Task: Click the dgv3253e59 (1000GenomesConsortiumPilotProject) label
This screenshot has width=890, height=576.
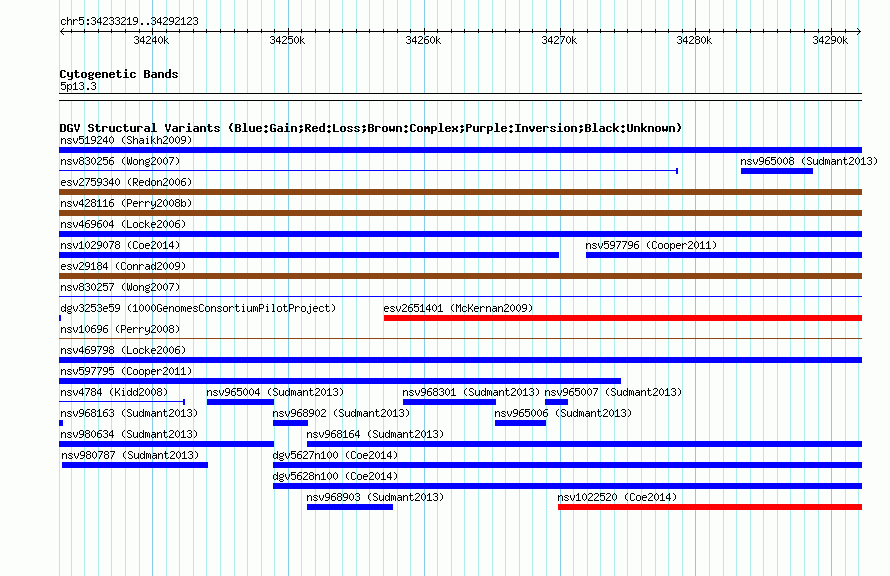Action: point(198,308)
